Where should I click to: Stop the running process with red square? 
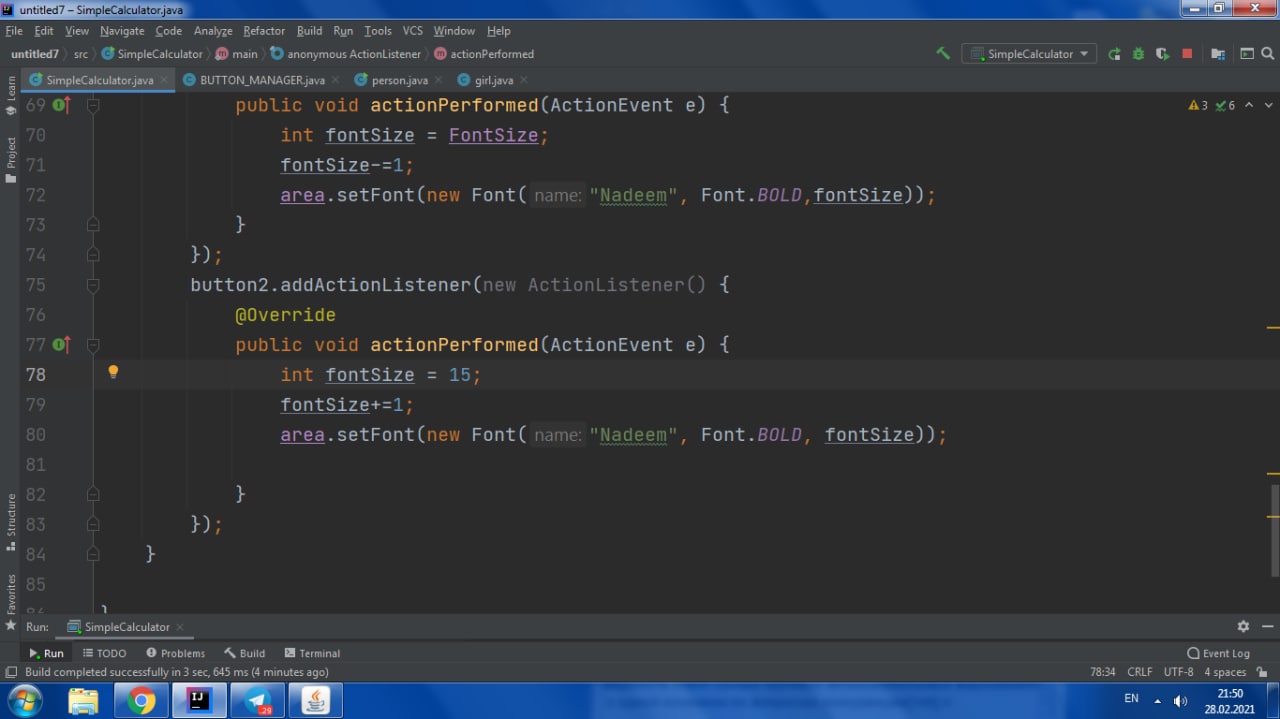coord(1187,54)
